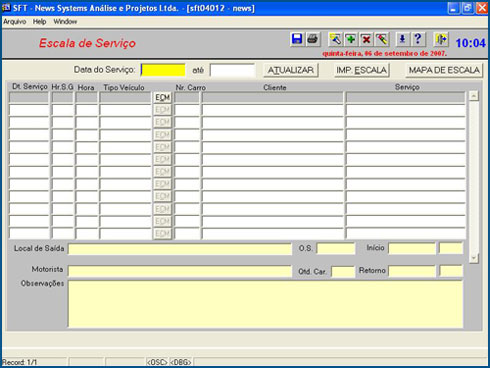Click the pencil clear record icon
490x368 pixels.
(382, 39)
